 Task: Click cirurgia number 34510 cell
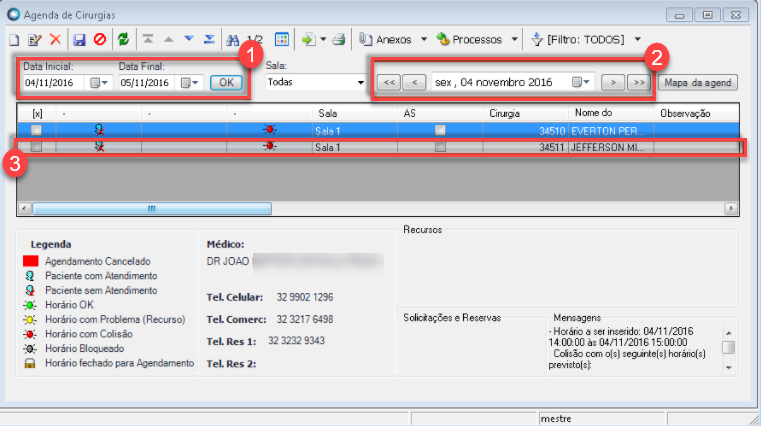point(526,131)
